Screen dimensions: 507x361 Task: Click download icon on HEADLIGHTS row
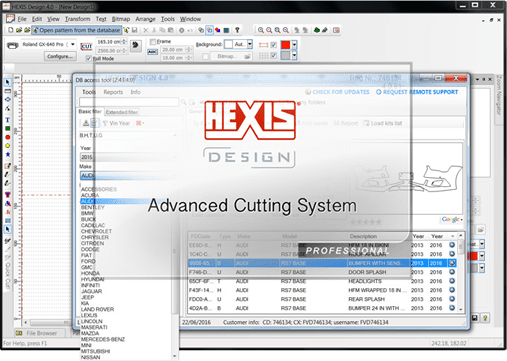(452, 281)
